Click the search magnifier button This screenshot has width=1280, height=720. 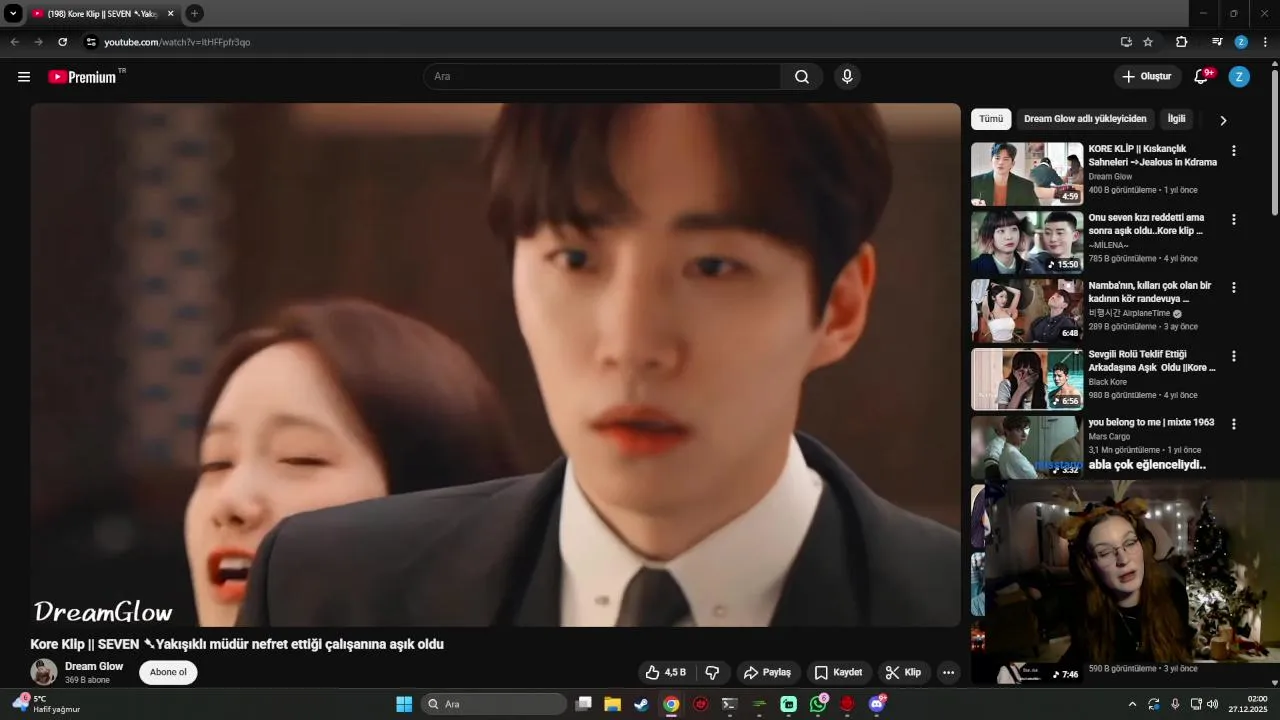(x=802, y=77)
